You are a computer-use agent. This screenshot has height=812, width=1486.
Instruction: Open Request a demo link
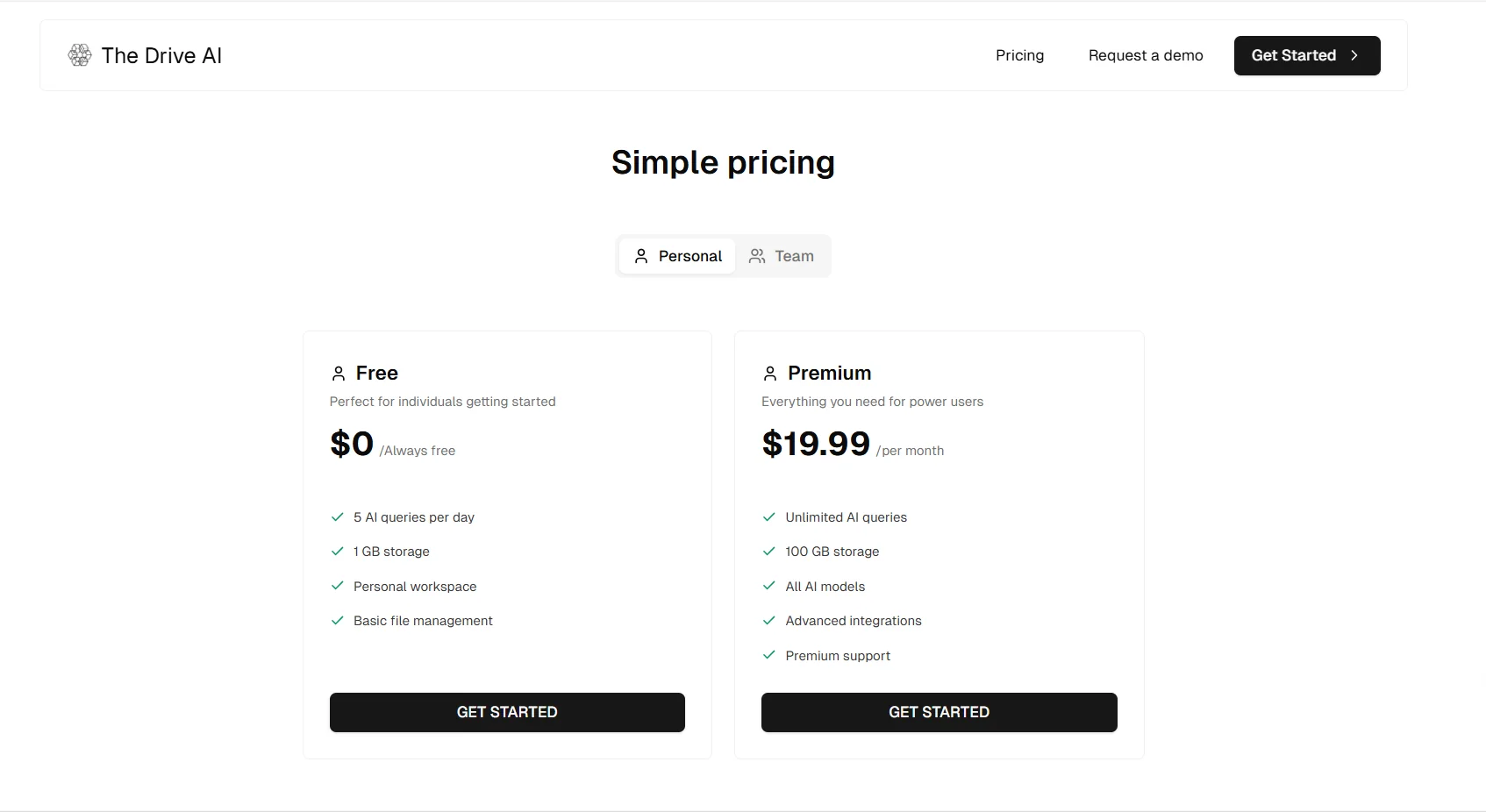click(x=1146, y=55)
